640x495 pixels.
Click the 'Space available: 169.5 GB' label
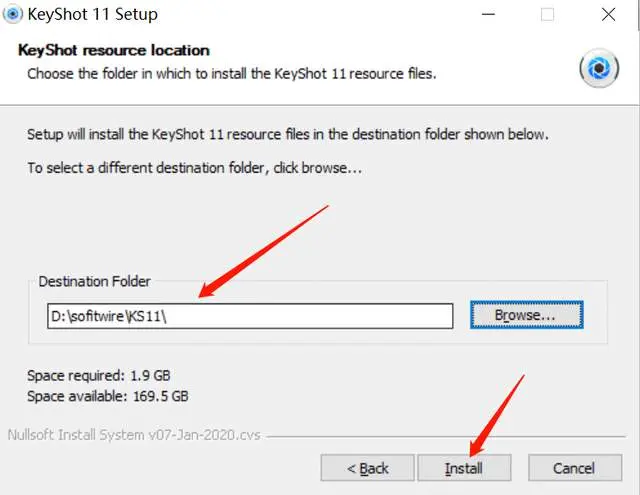coord(107,396)
